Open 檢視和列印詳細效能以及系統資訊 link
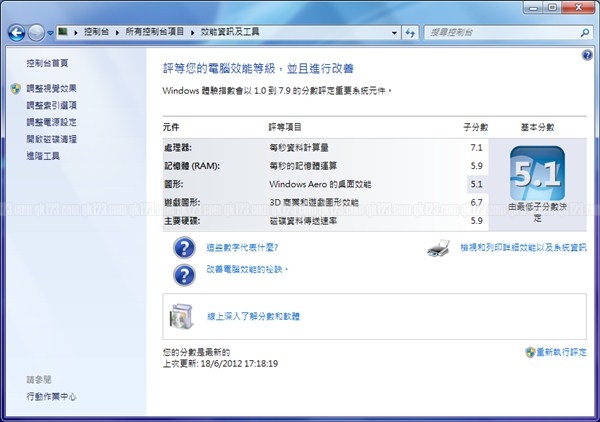Viewport: 600px width, 422px height. (x=523, y=248)
